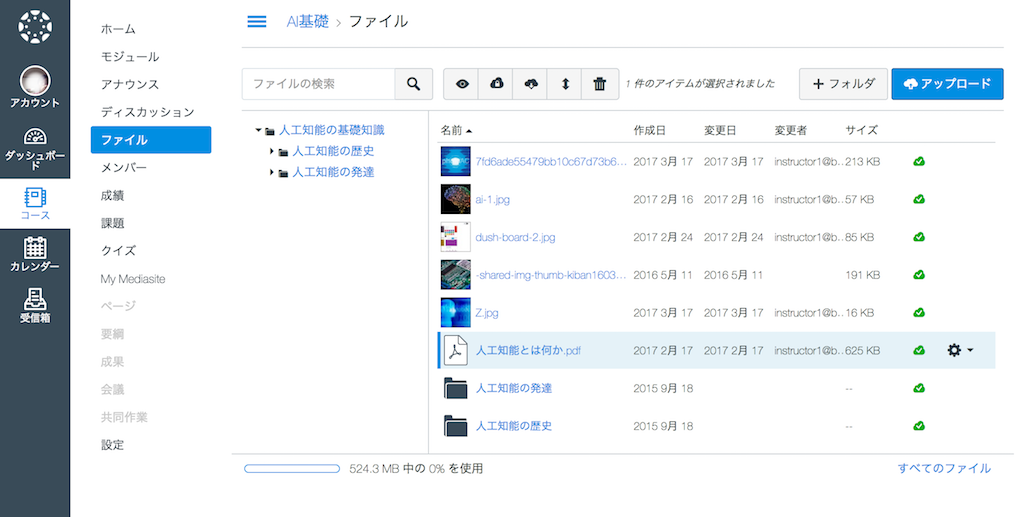This screenshot has height=517, width=1024.
Task: Toggle published status of ai-1.jpg
Action: tap(919, 199)
